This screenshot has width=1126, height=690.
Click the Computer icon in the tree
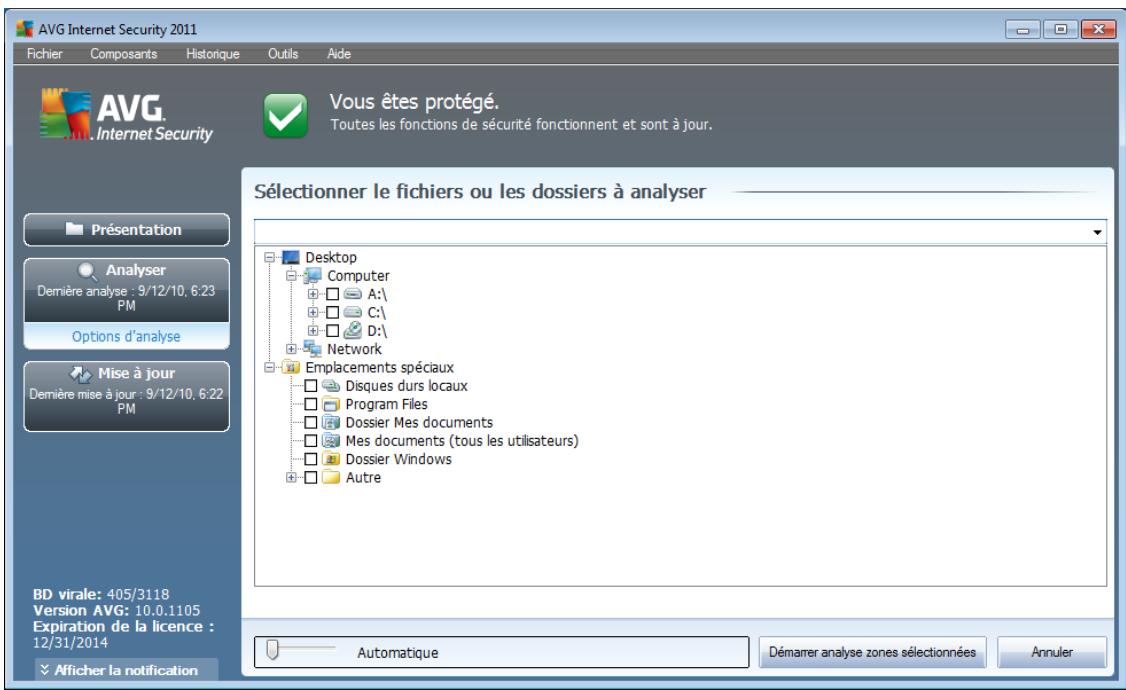(312, 276)
